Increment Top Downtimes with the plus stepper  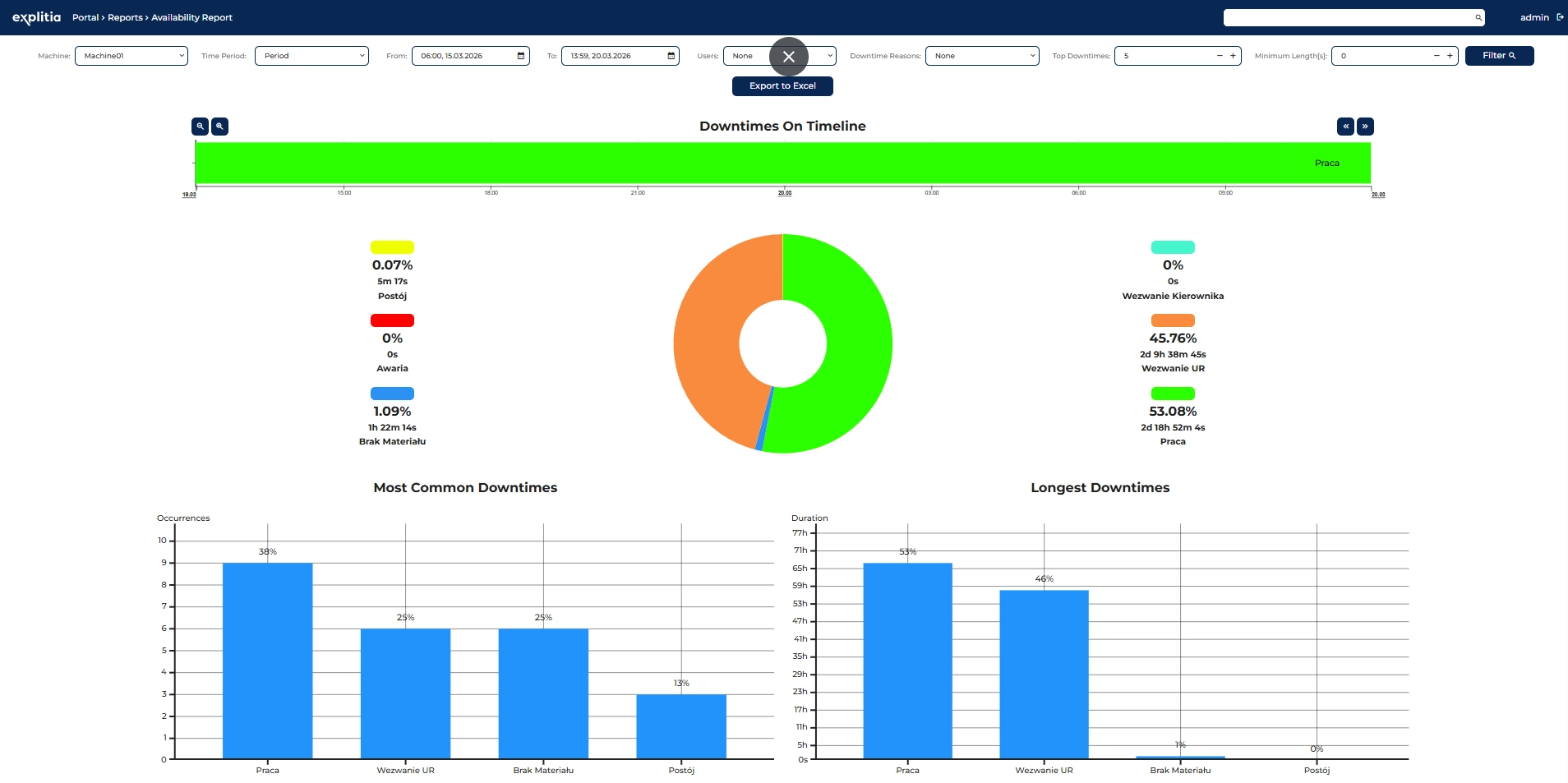click(1232, 56)
